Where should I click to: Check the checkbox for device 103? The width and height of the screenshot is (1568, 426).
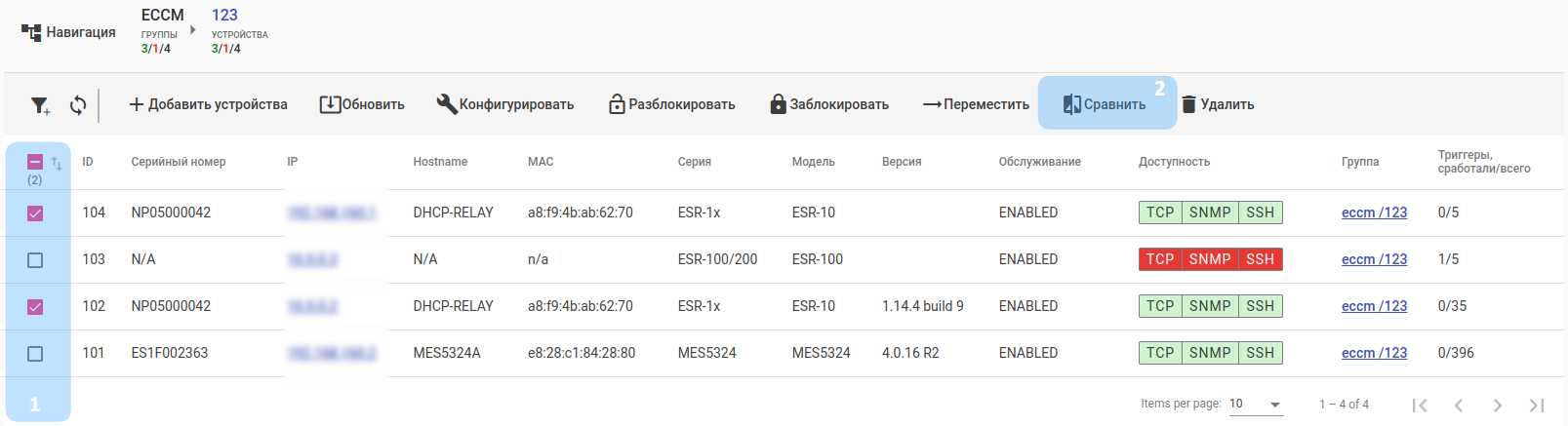point(35,260)
